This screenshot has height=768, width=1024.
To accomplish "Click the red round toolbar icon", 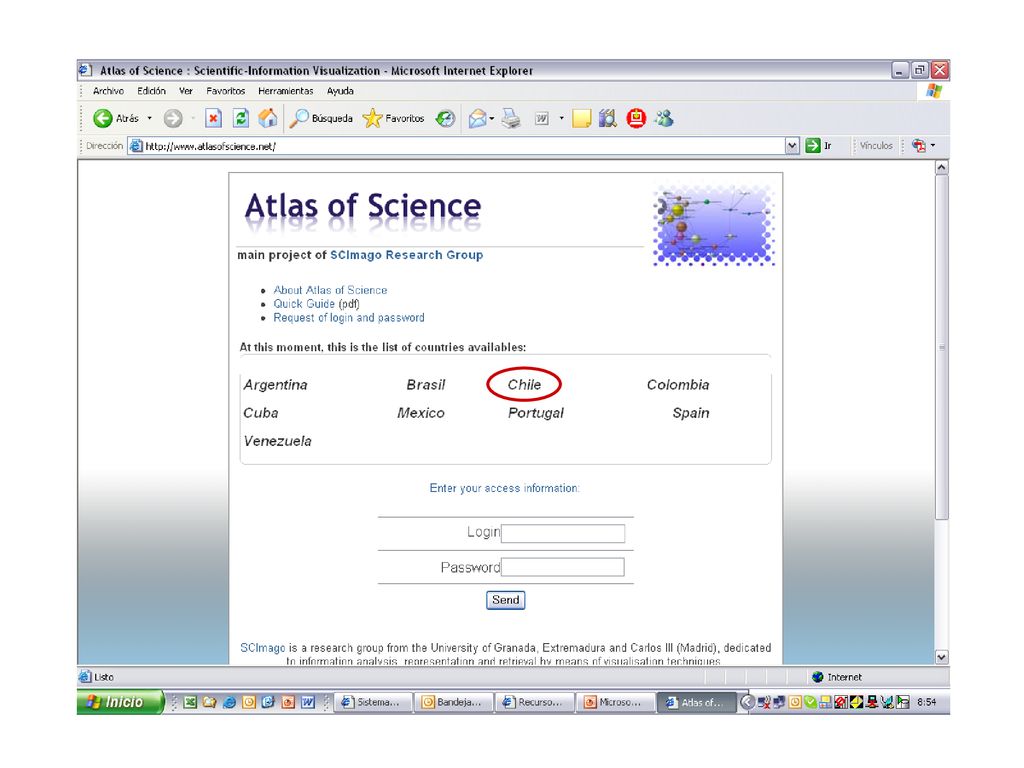I will 636,118.
